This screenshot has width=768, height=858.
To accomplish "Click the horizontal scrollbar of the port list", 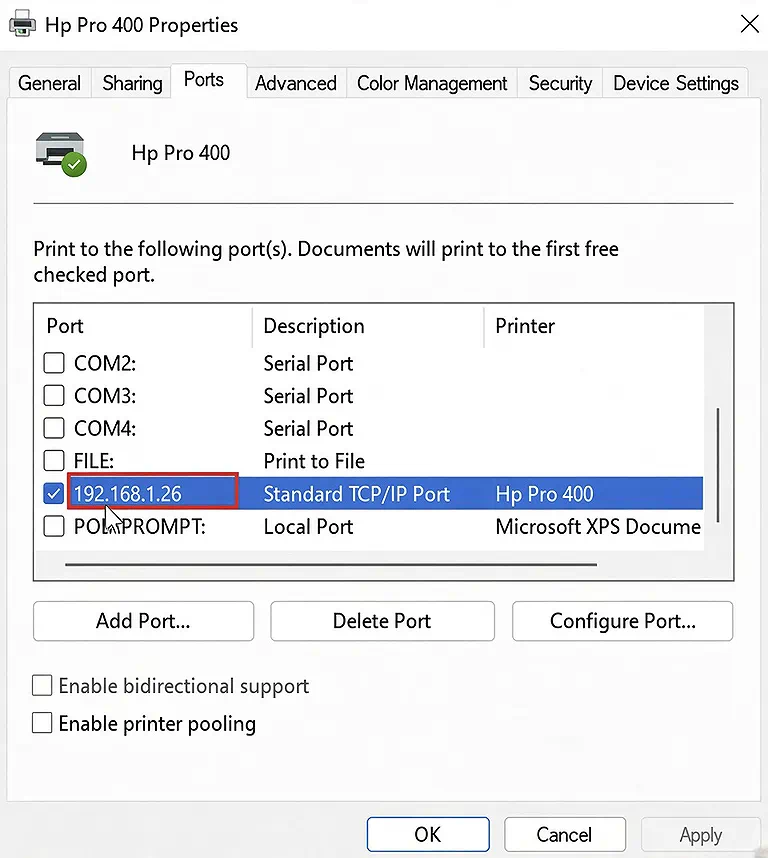I will (x=330, y=564).
